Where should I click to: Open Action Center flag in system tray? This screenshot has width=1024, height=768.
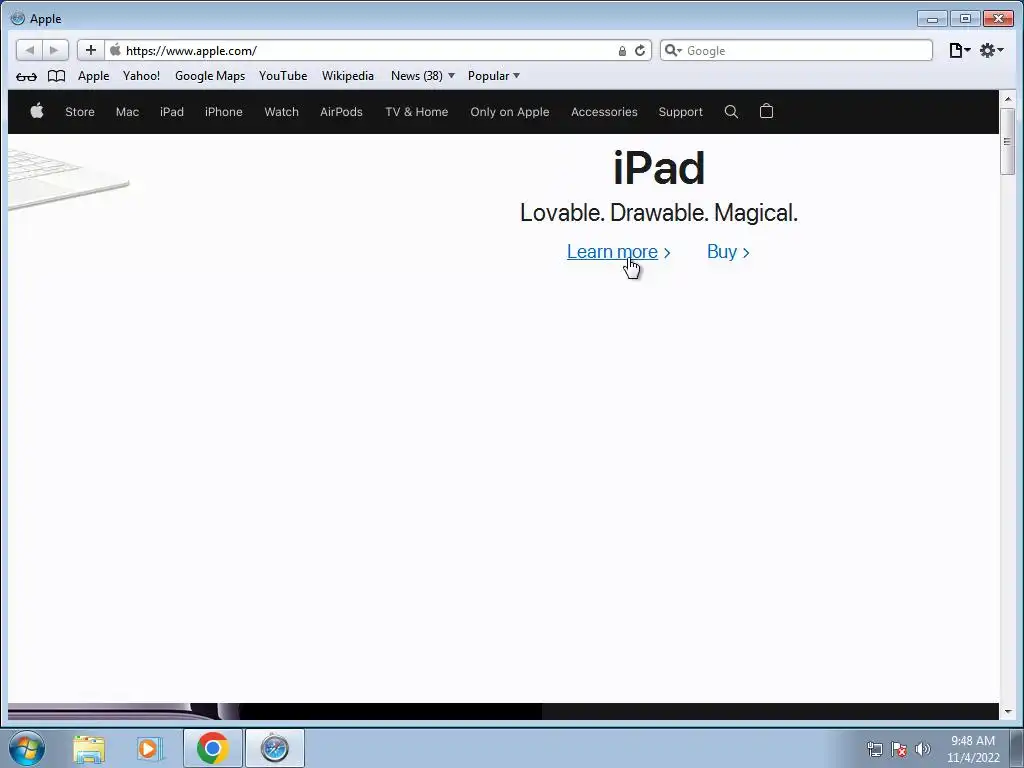coord(899,749)
